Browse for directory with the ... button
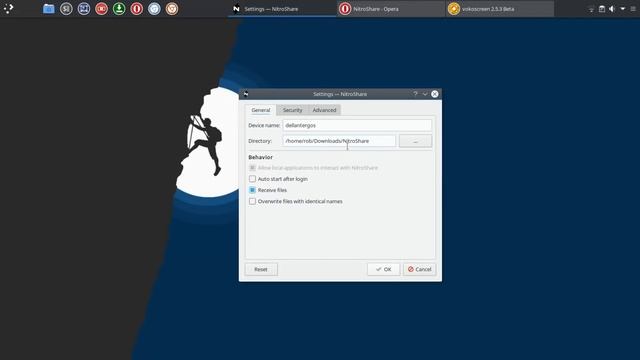Viewport: 640px width, 360px height. pos(416,141)
